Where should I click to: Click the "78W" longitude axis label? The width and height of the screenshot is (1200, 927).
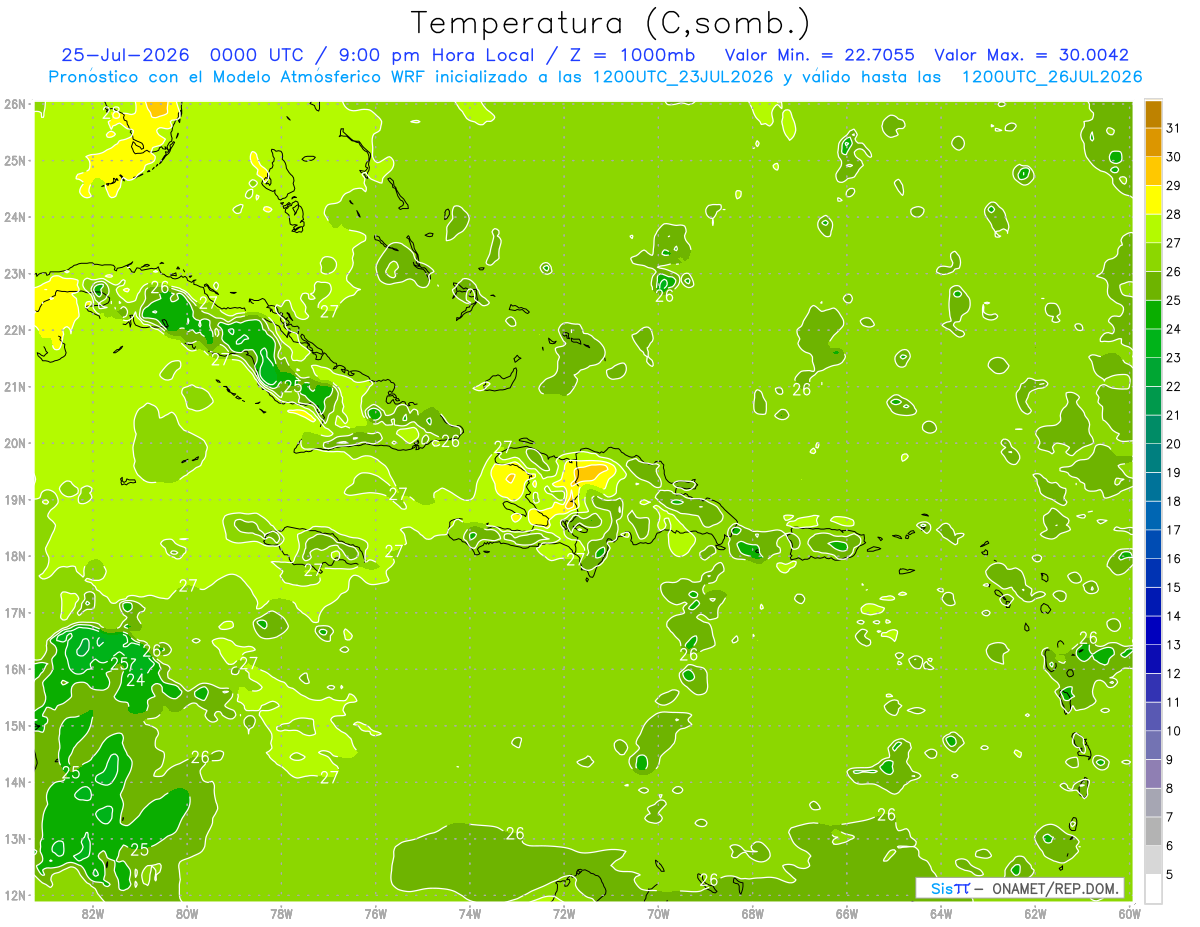coord(281,913)
